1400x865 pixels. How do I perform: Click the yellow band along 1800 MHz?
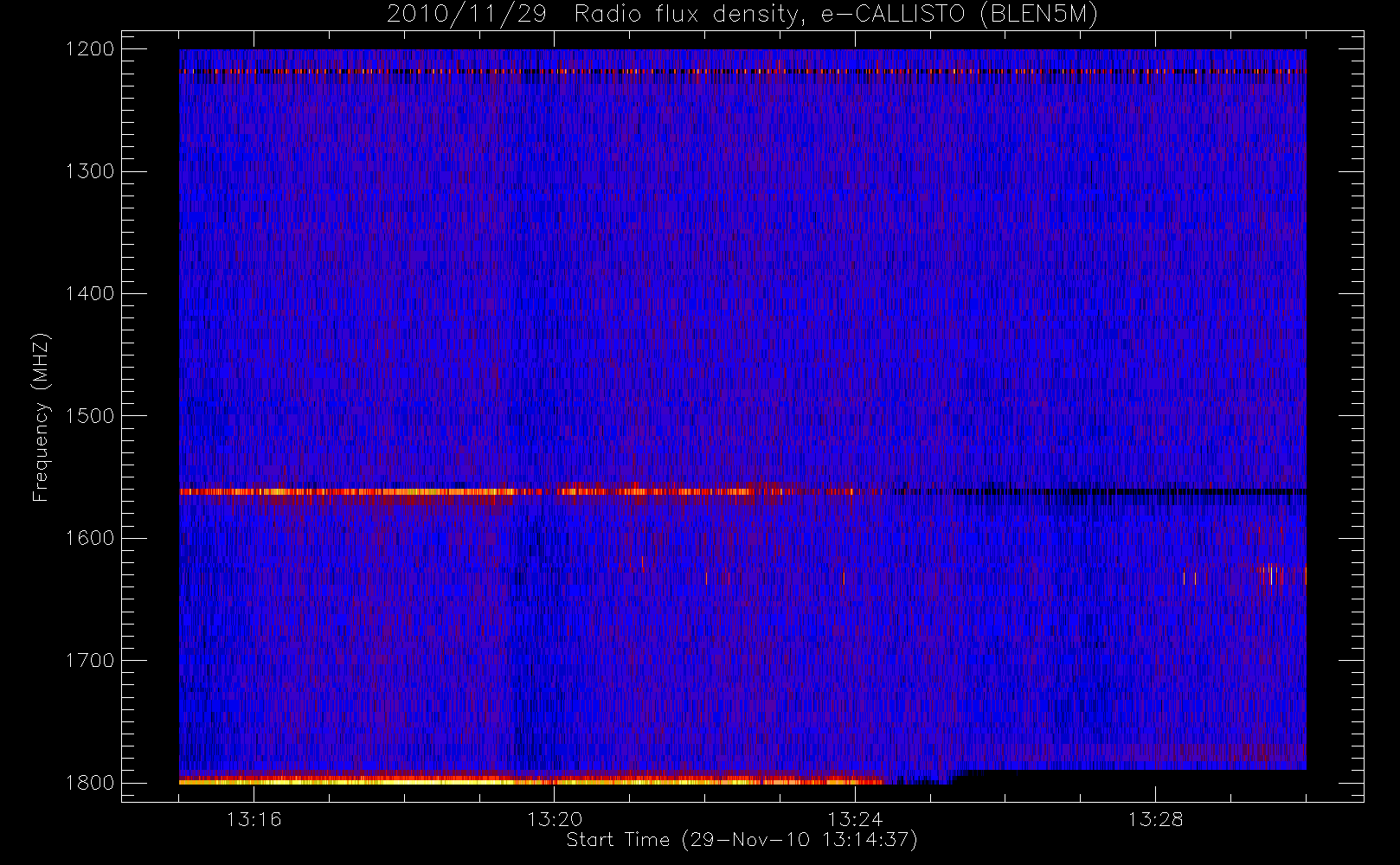(531, 781)
